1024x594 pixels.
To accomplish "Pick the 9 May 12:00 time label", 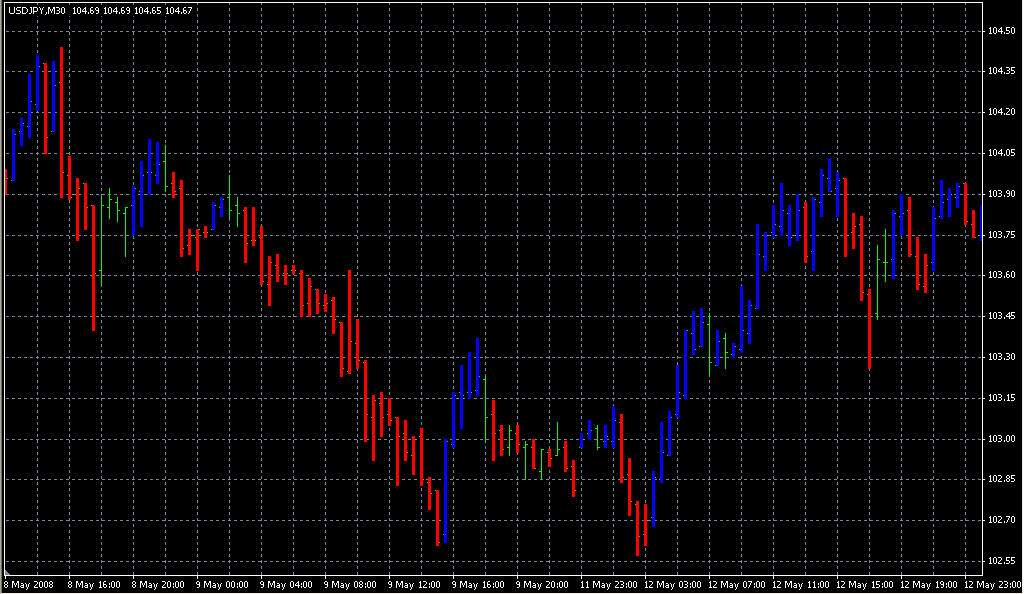I will pyautogui.click(x=414, y=585).
